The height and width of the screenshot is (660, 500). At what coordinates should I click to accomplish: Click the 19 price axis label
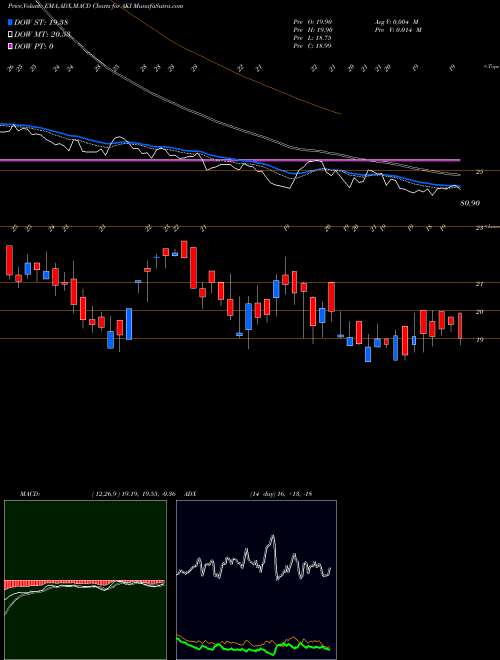(x=479, y=340)
